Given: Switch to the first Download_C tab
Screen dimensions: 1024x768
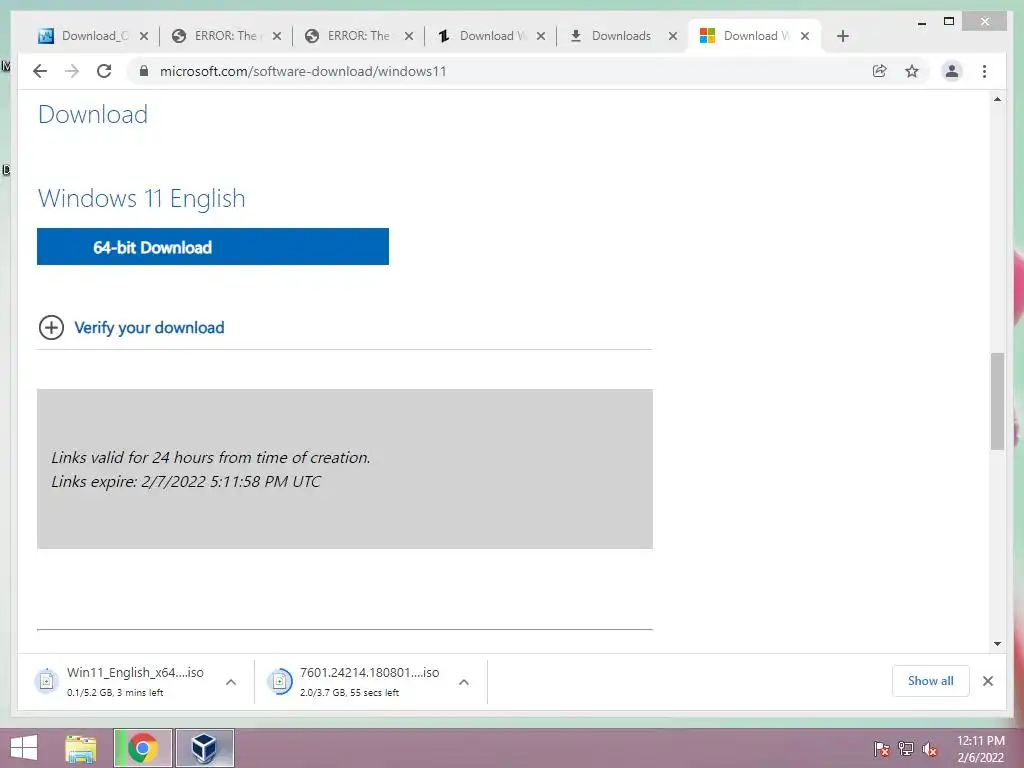Looking at the screenshot, I should pyautogui.click(x=93, y=36).
